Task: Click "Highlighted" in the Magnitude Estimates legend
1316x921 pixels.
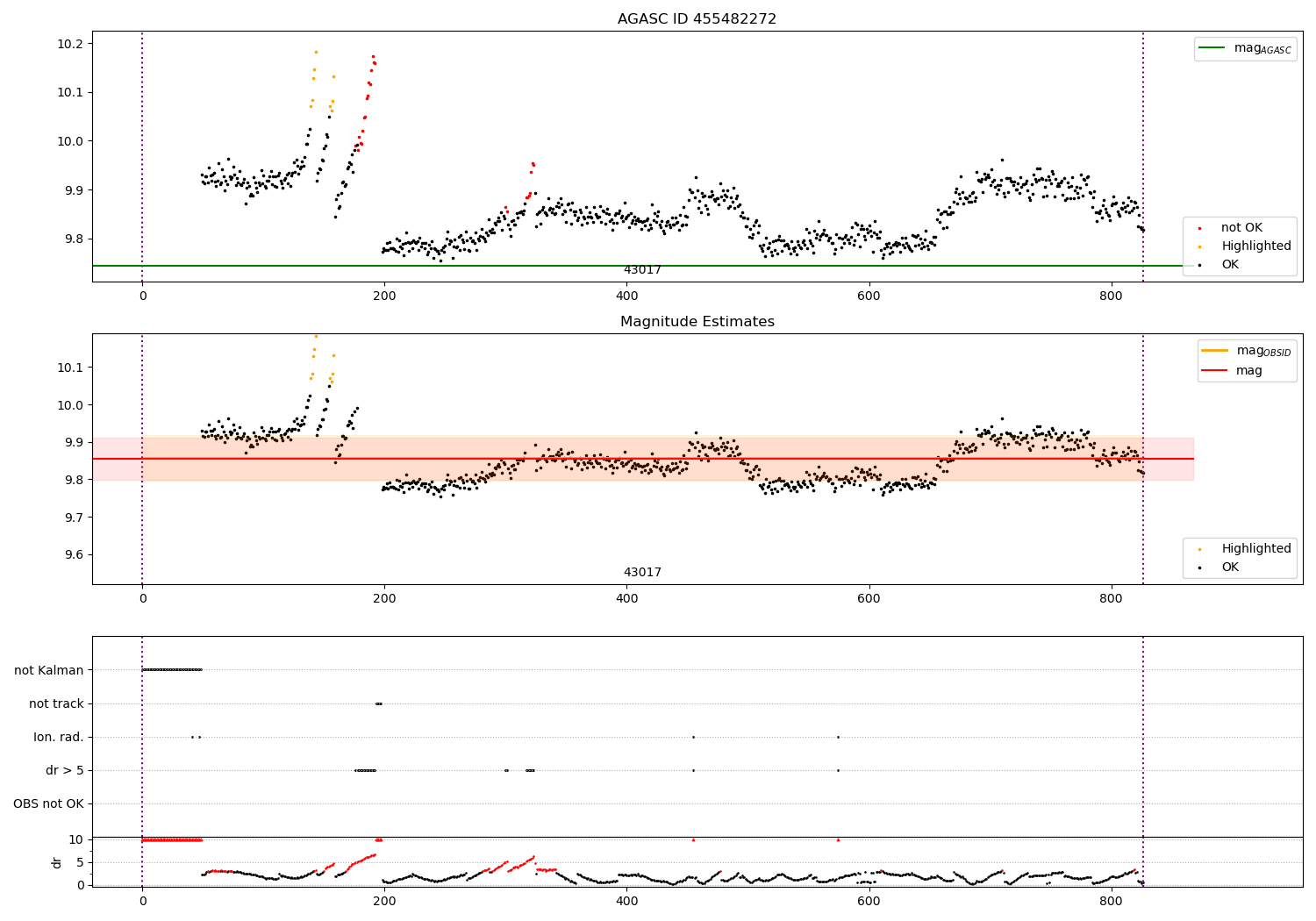Action: coord(1256,549)
